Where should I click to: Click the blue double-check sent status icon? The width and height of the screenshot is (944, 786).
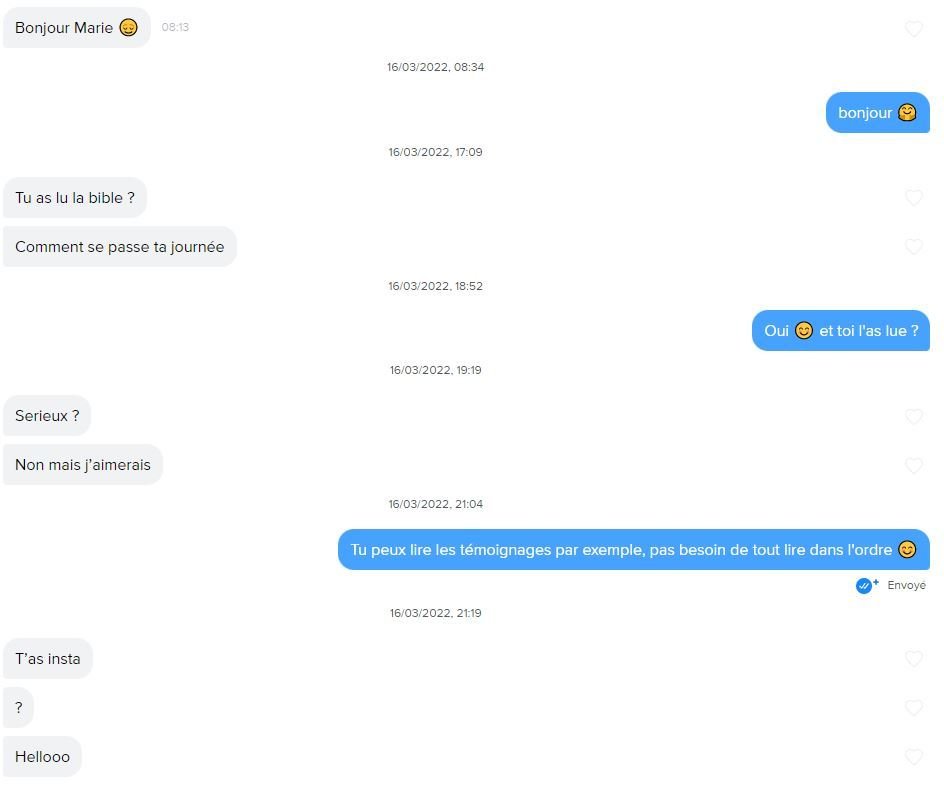(865, 585)
